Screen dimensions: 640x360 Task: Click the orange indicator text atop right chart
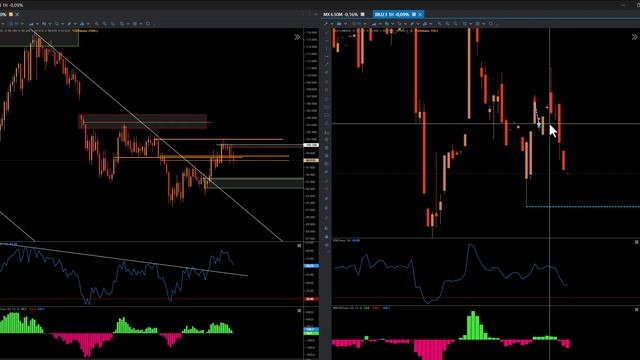428,31
